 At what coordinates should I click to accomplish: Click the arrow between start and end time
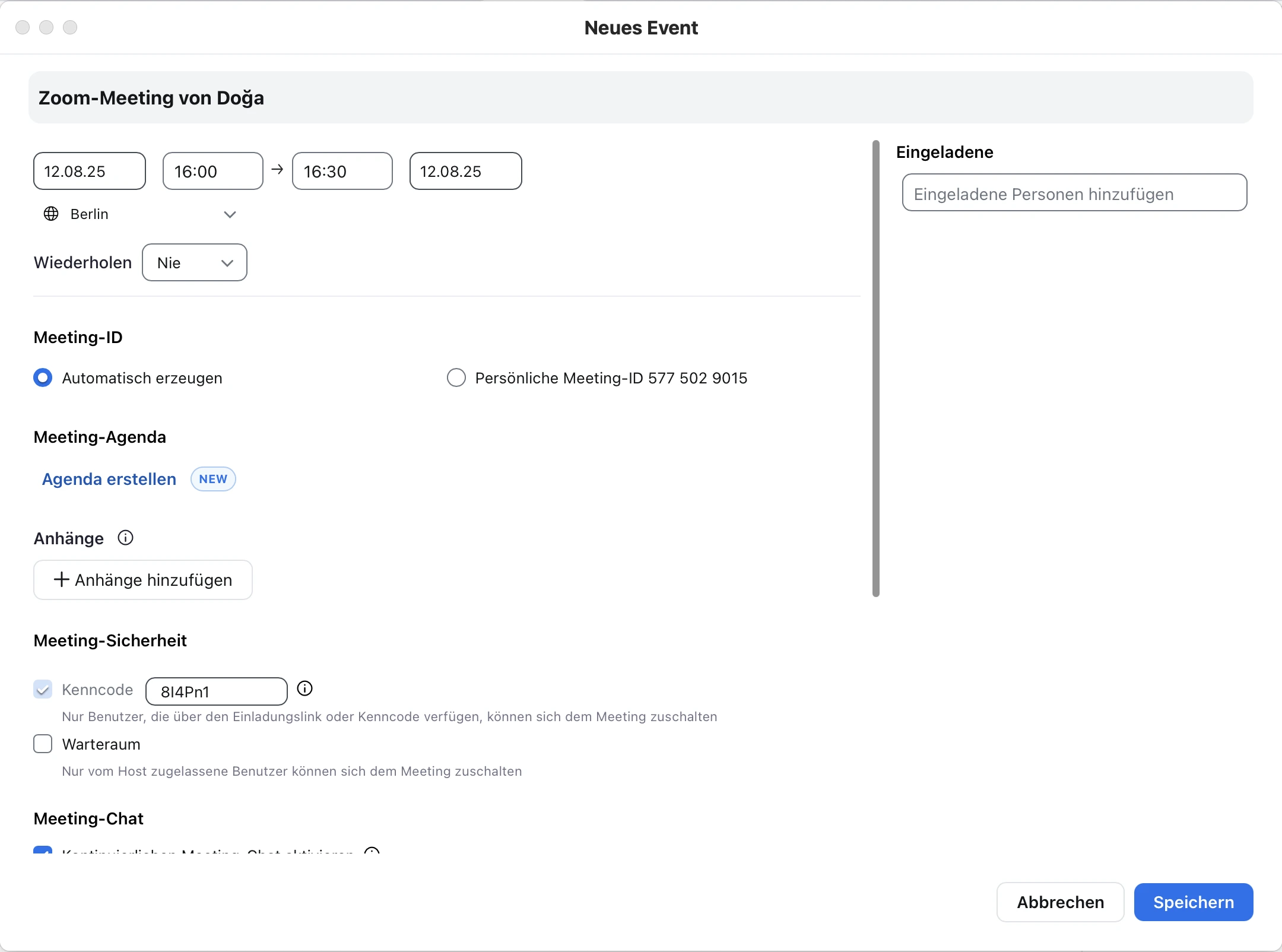pyautogui.click(x=277, y=170)
